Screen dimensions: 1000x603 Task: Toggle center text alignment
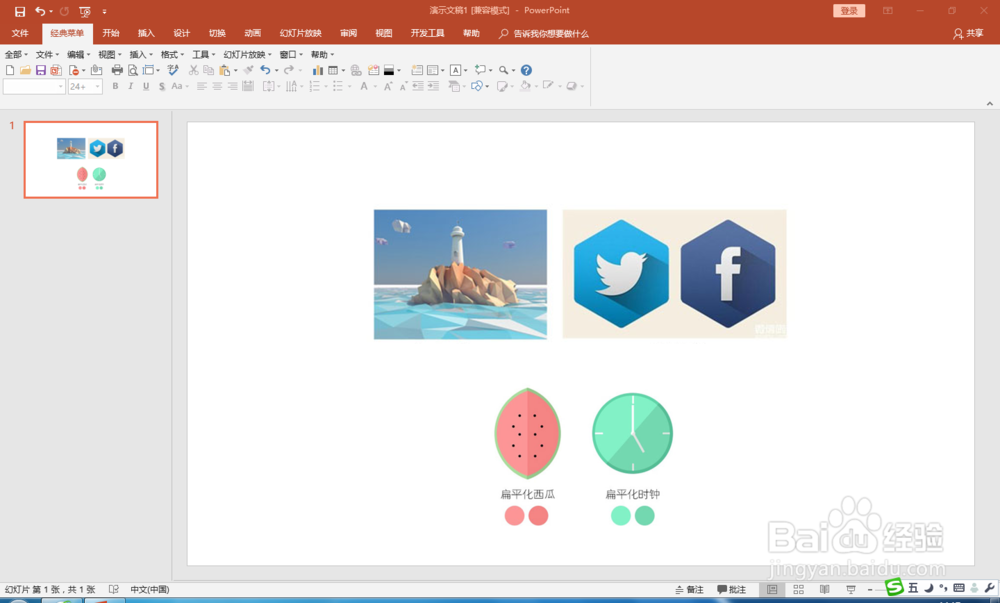point(217,86)
